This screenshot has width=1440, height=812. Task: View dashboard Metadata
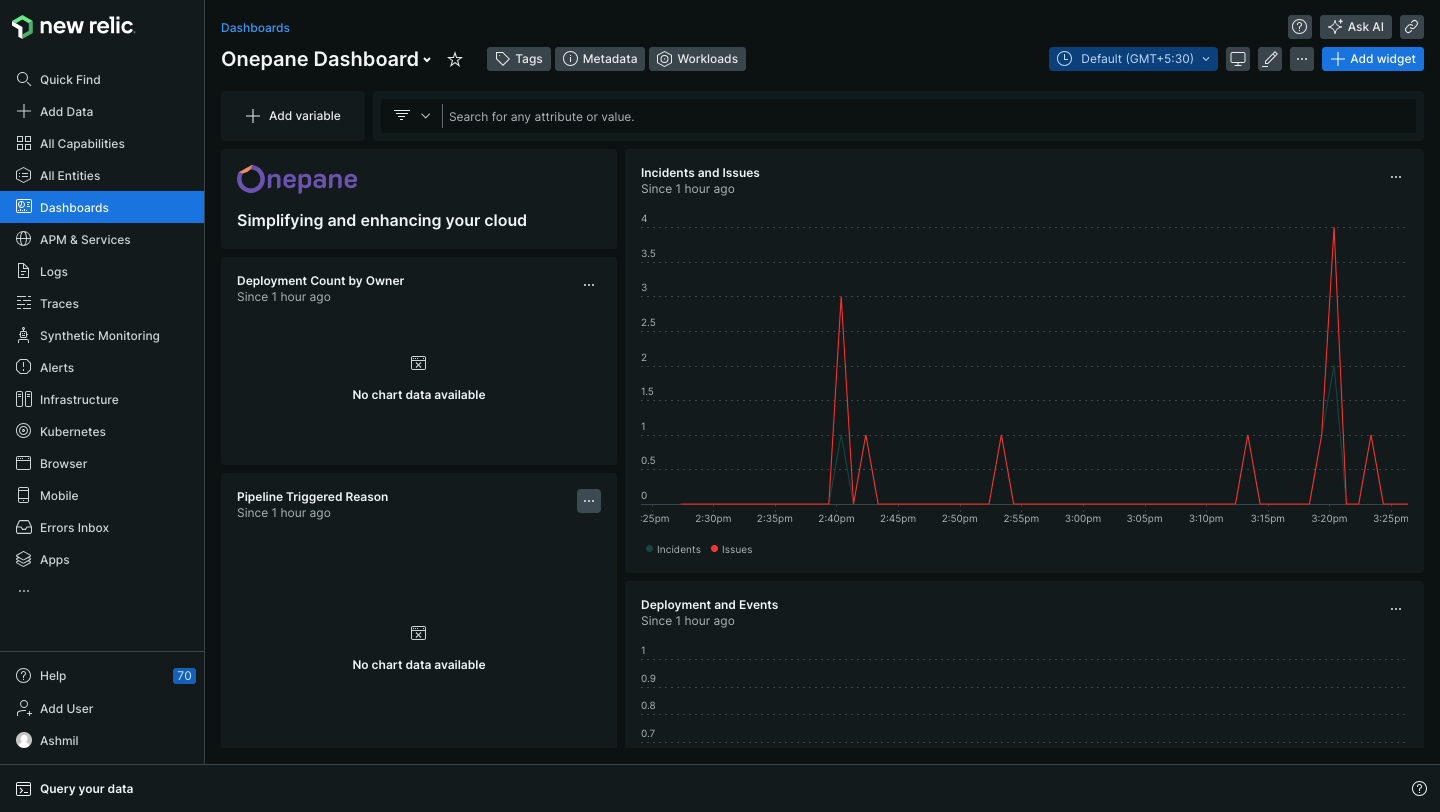tap(600, 59)
